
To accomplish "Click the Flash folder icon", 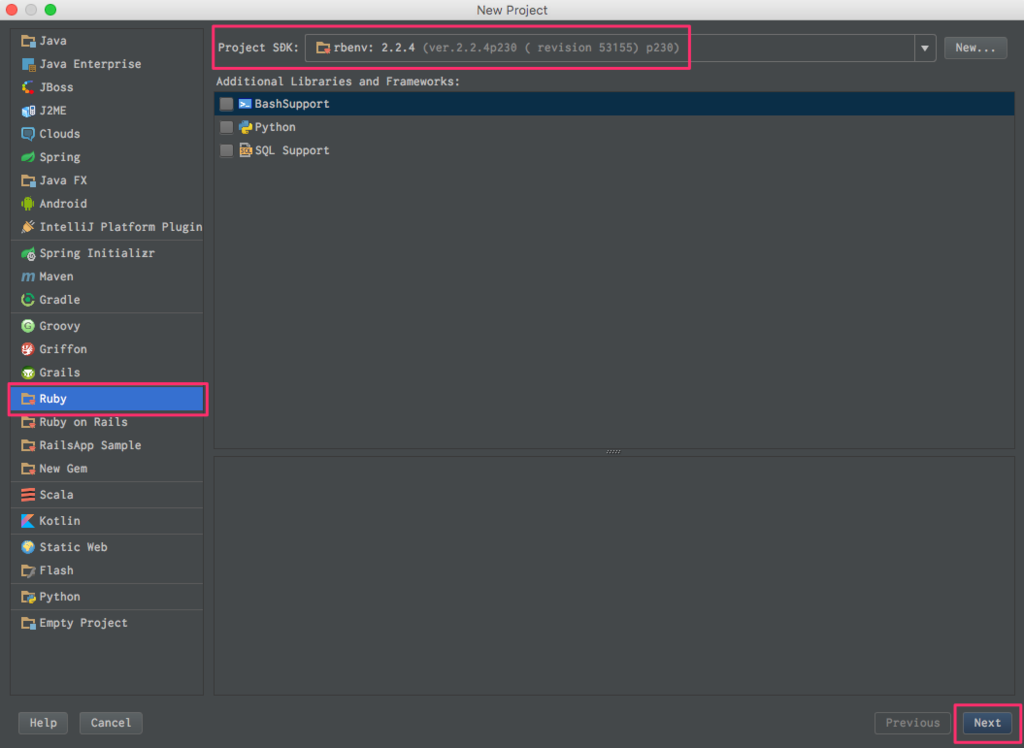I will pos(28,571).
